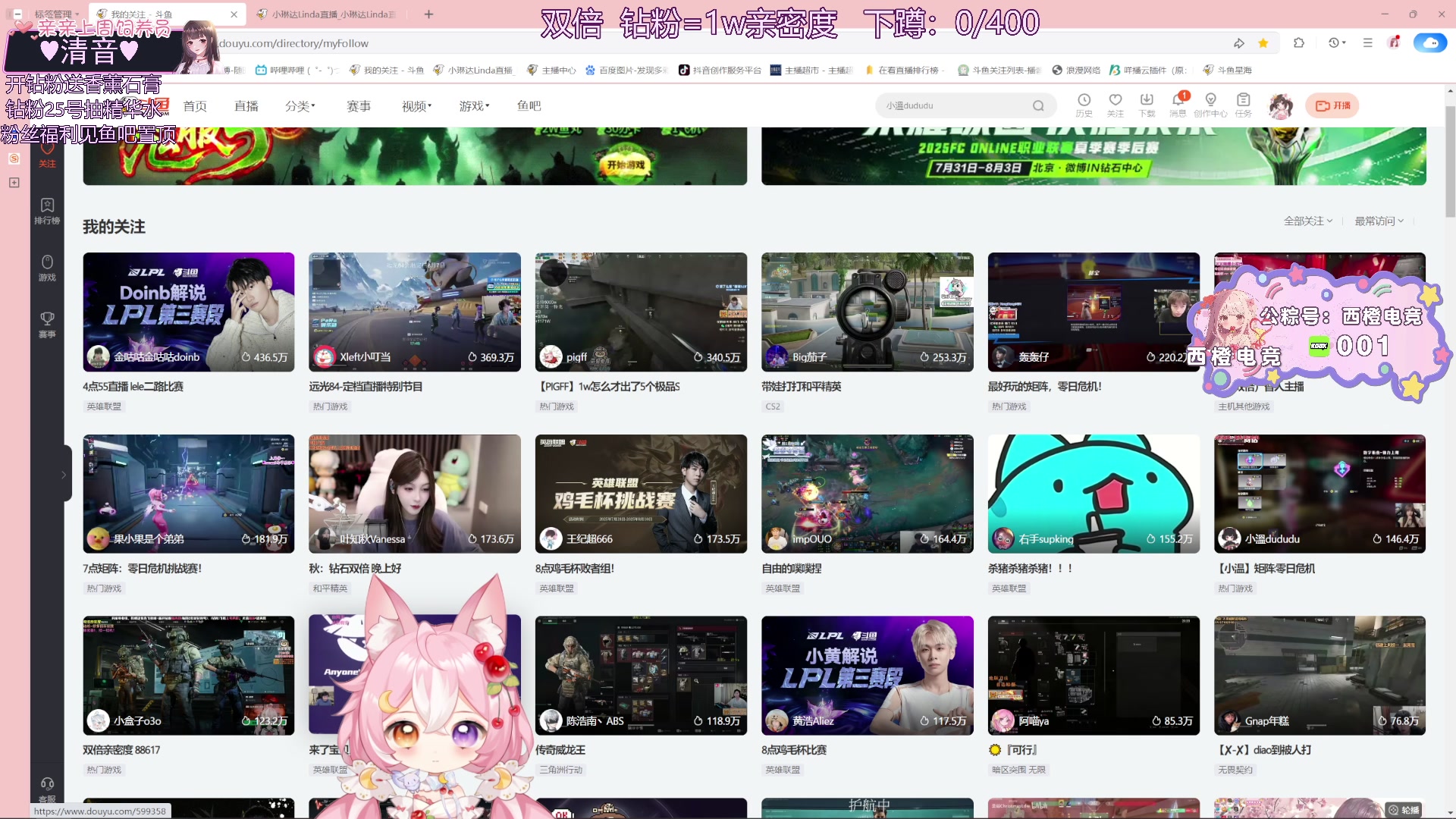Go to 赛事 nav tab
Viewport: 1456px width, 819px height.
(359, 106)
